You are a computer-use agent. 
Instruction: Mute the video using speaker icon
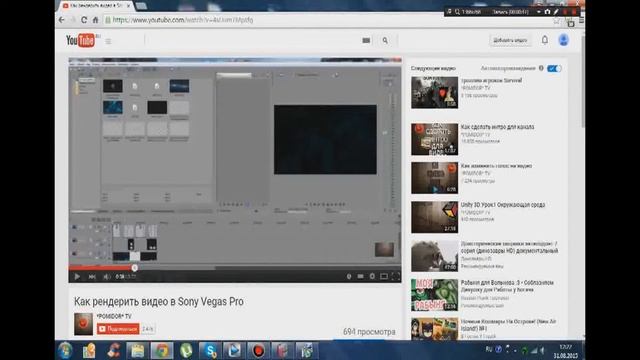coord(107,276)
